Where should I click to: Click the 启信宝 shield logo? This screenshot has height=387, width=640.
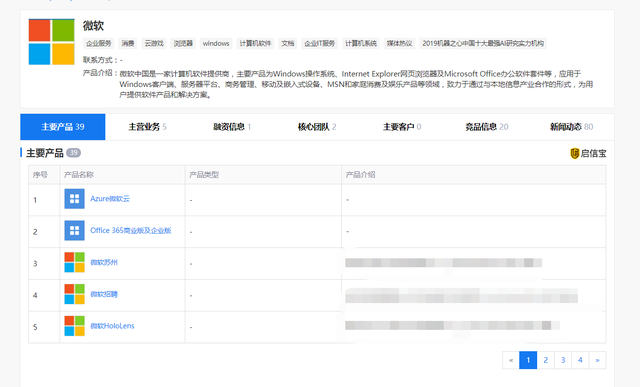click(x=575, y=153)
